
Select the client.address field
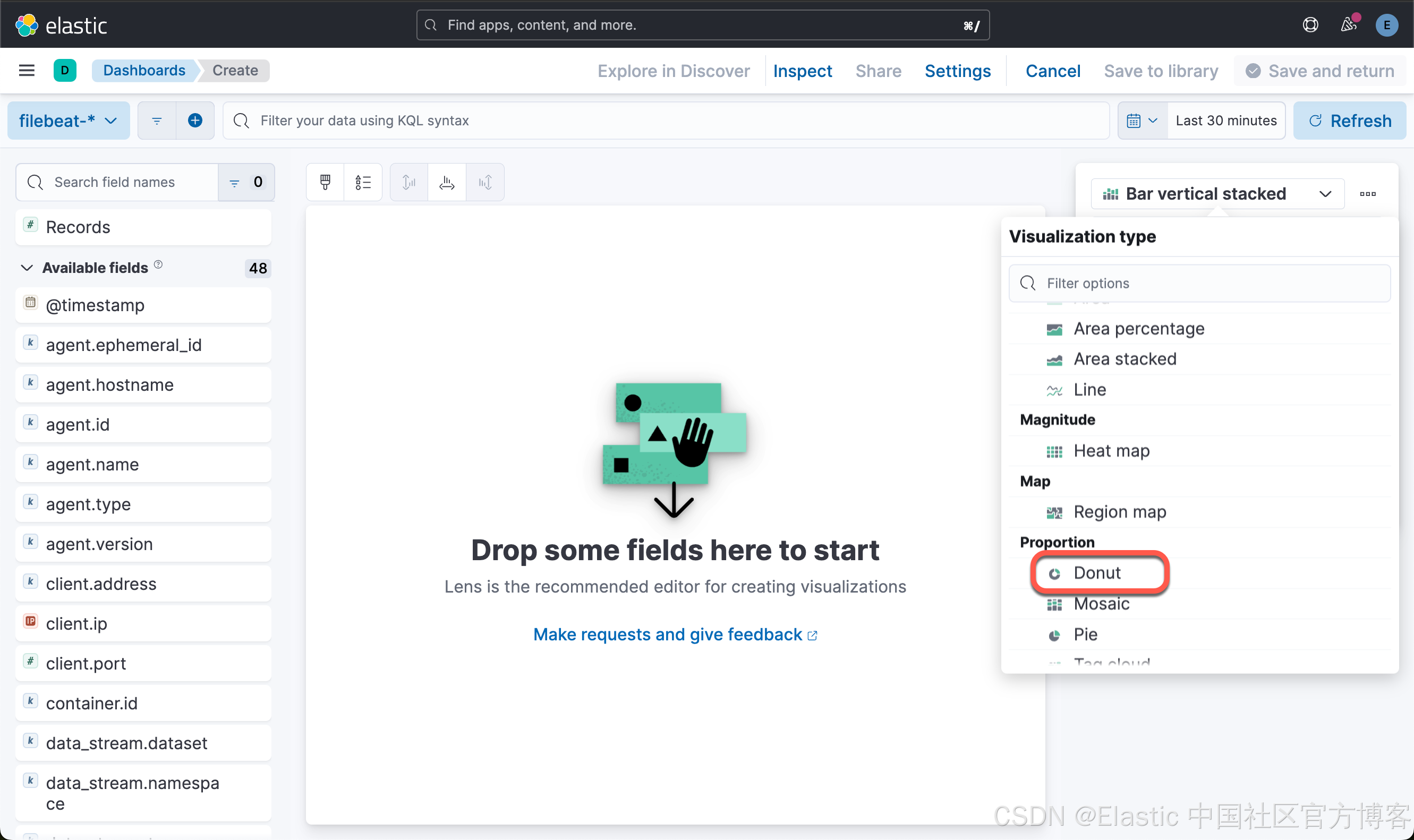point(143,584)
